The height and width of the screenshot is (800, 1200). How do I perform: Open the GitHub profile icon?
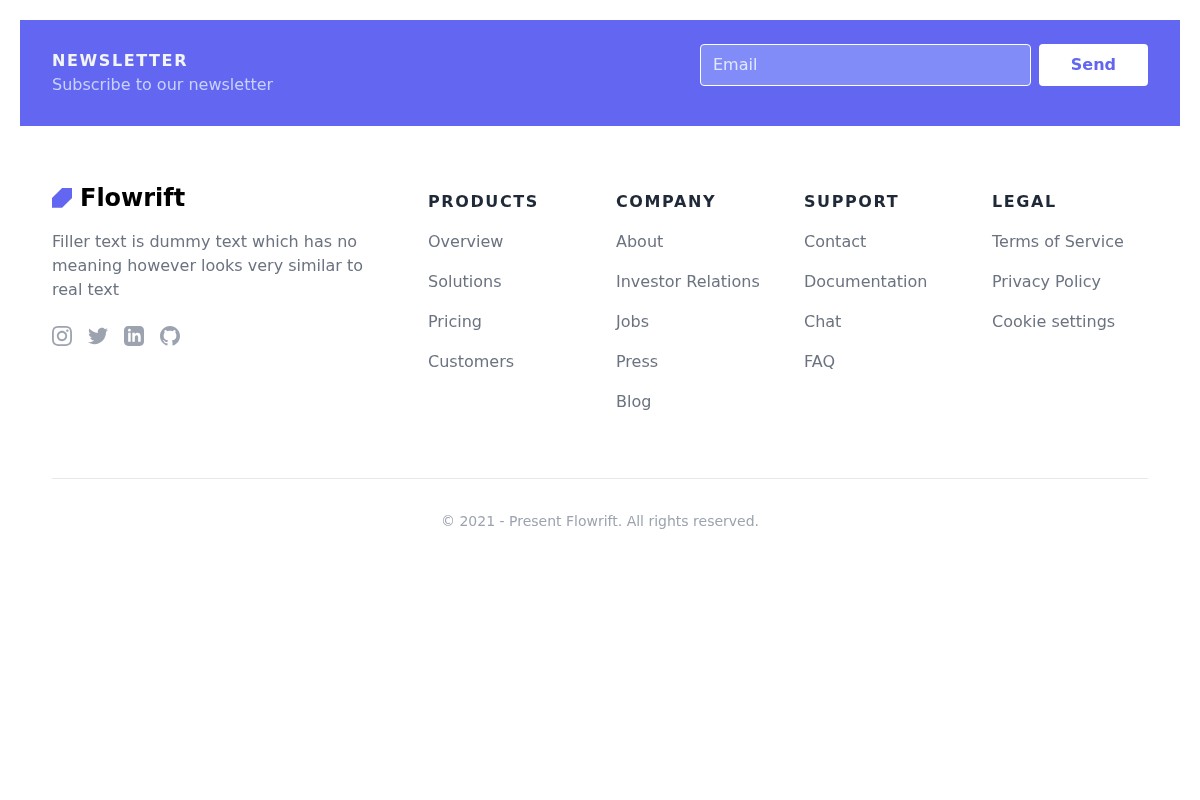pyautogui.click(x=170, y=336)
